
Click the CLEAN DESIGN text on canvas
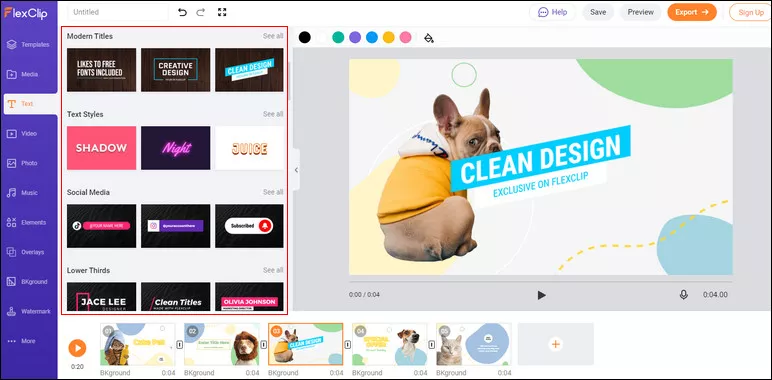pyautogui.click(x=540, y=158)
